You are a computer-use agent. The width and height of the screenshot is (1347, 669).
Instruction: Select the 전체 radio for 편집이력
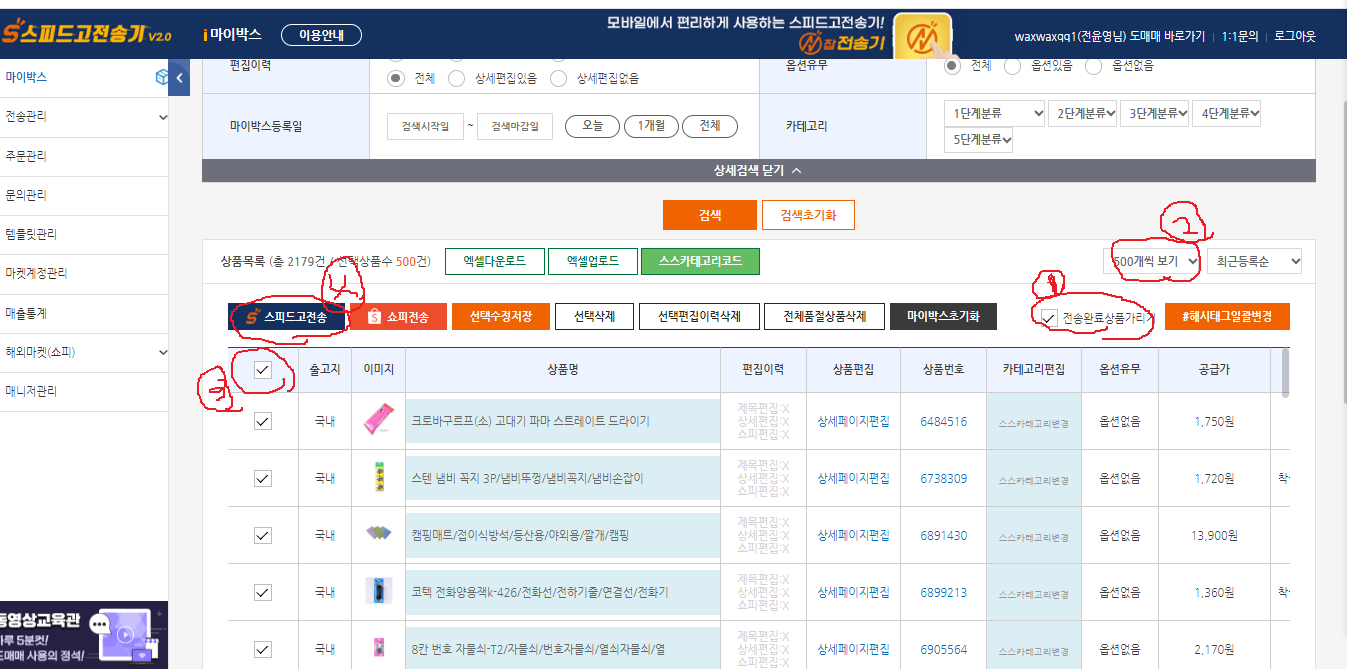(x=397, y=78)
